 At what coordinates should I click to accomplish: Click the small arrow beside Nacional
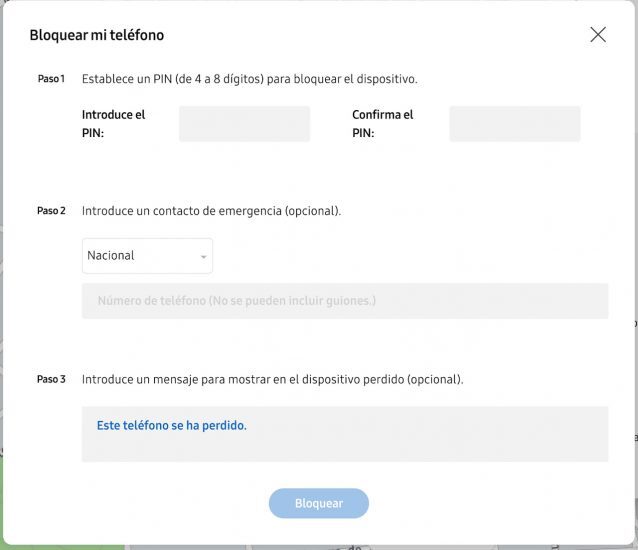203,257
